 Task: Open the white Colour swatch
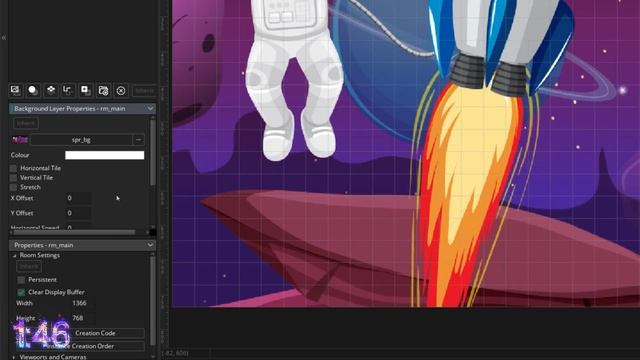point(104,155)
